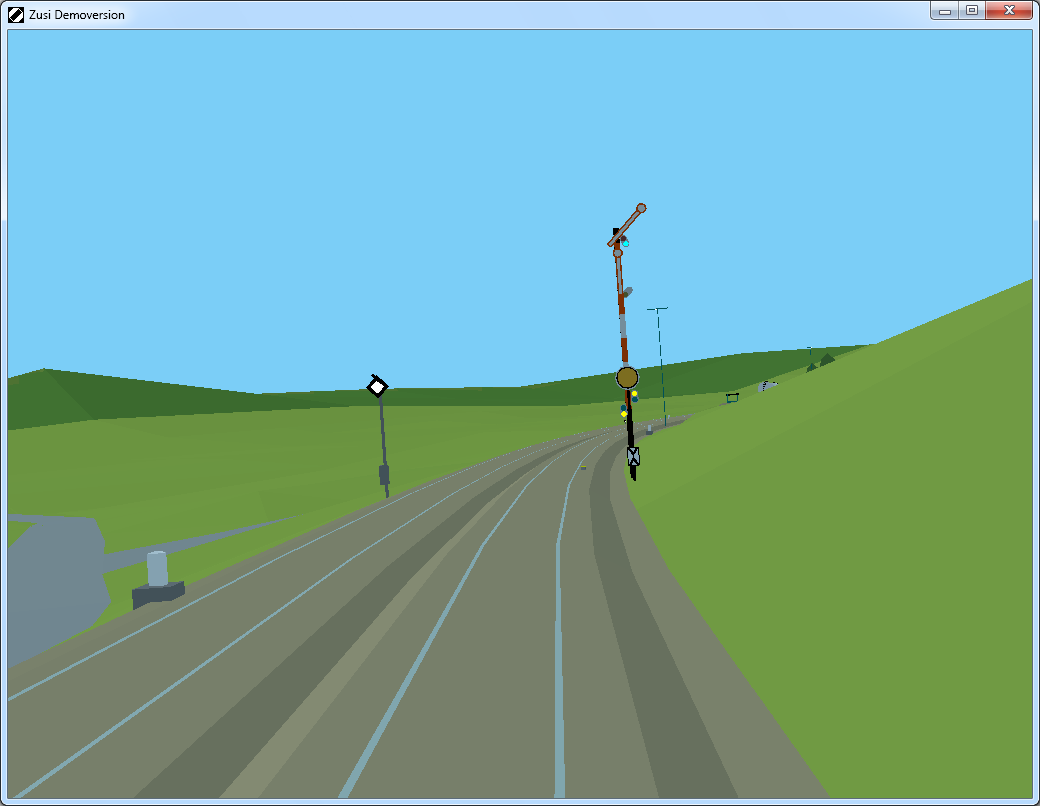Click the semaphore signal's raised arm

627,226
